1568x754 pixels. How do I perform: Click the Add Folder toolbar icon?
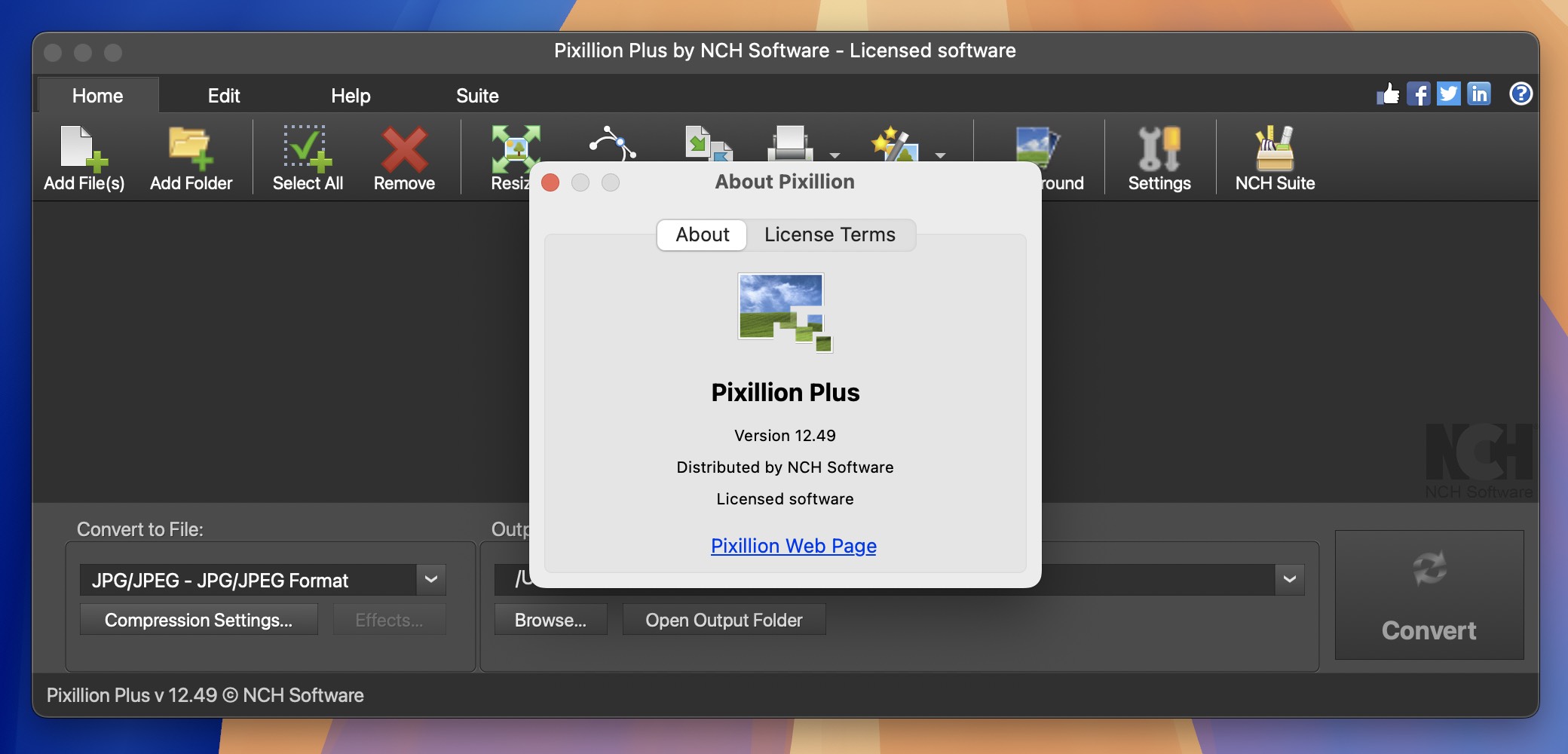(x=190, y=148)
